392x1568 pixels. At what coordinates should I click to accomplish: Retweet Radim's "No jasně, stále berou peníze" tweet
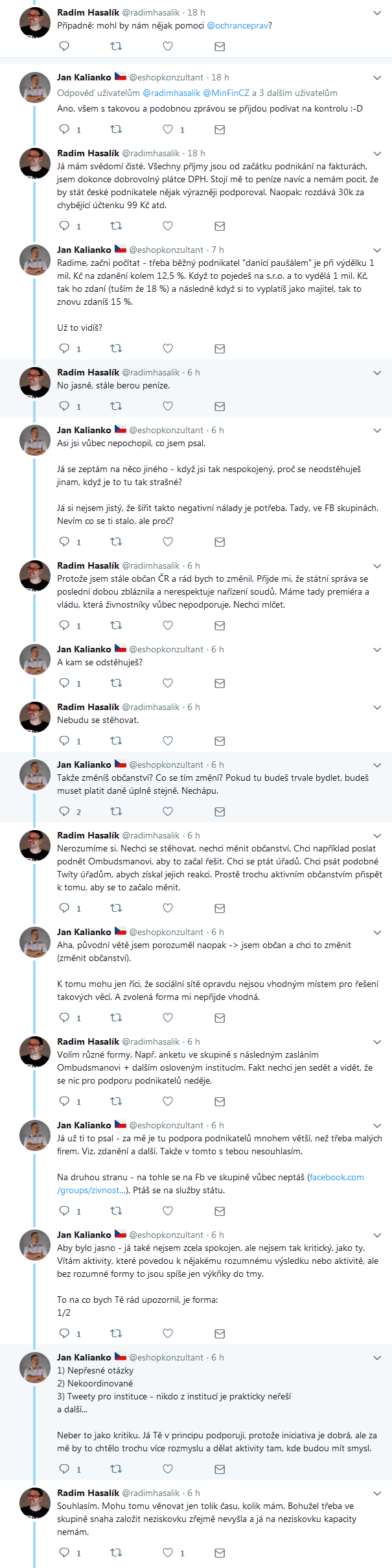pyautogui.click(x=116, y=407)
